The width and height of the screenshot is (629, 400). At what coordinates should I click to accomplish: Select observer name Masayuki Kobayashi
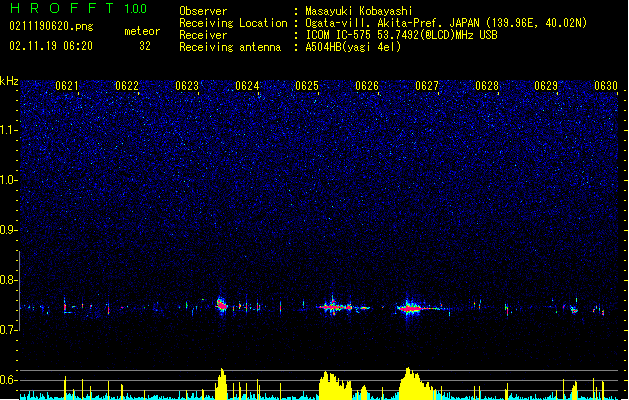point(359,11)
